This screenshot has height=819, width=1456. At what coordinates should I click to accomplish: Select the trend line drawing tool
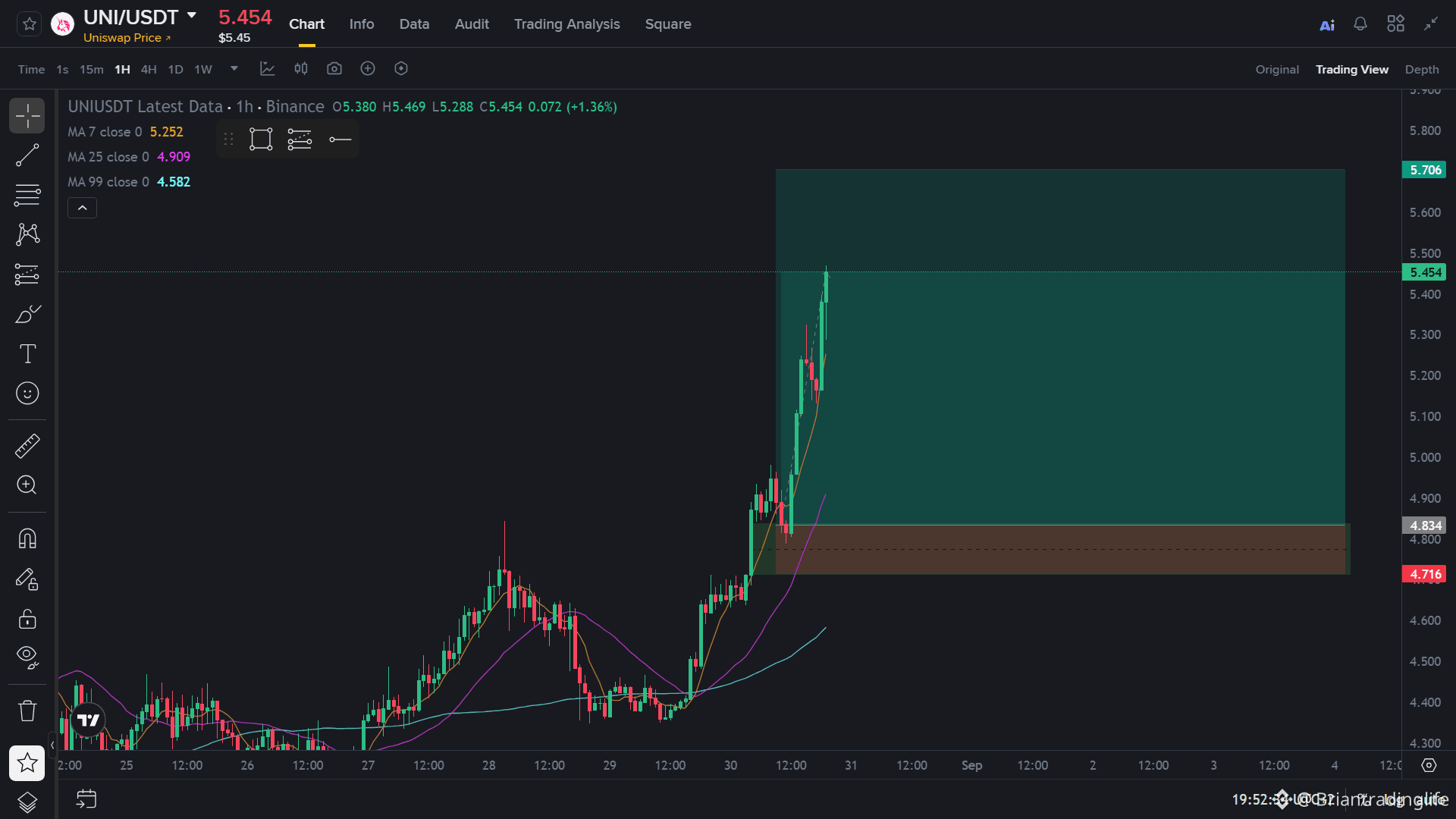(27, 155)
